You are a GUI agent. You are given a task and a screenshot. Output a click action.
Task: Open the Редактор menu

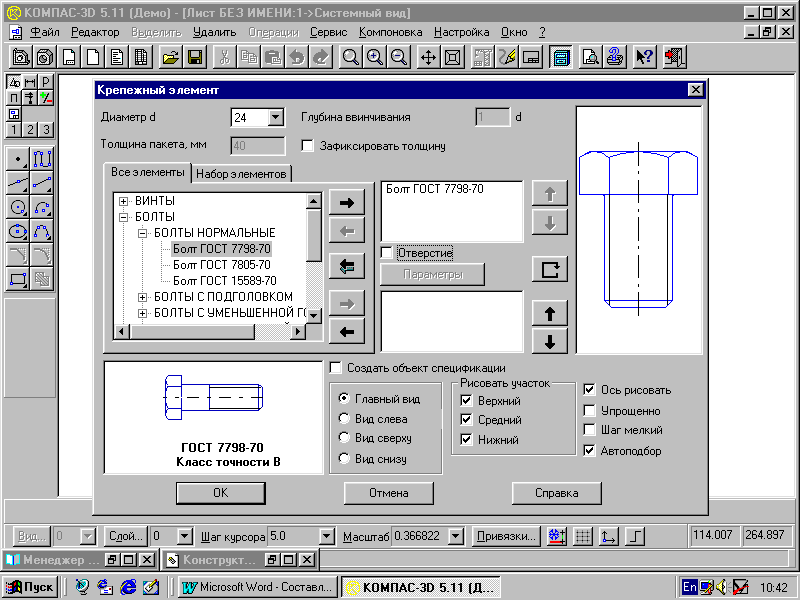pos(95,32)
